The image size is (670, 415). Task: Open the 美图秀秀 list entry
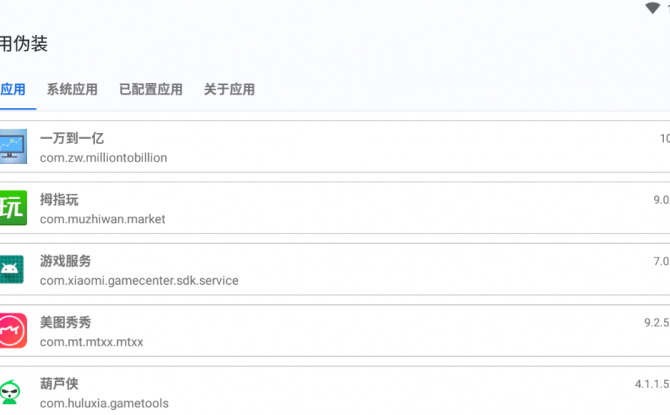[335, 331]
